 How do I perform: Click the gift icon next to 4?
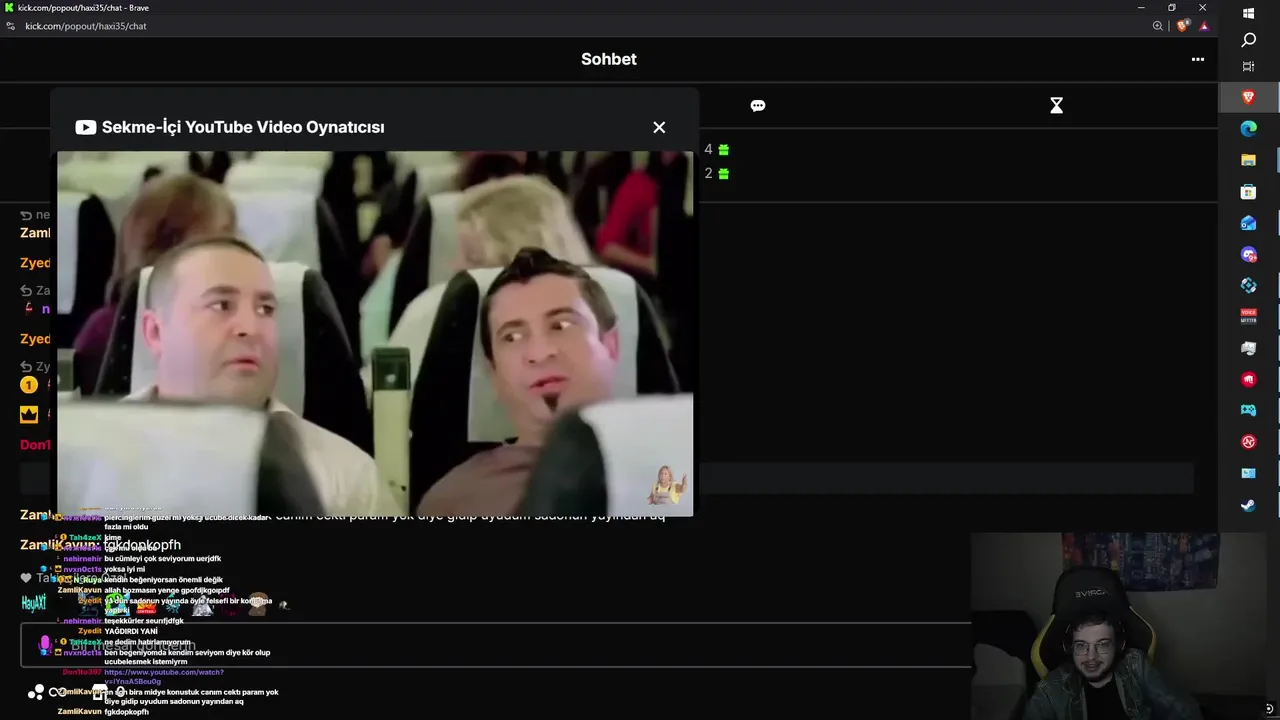coord(724,150)
